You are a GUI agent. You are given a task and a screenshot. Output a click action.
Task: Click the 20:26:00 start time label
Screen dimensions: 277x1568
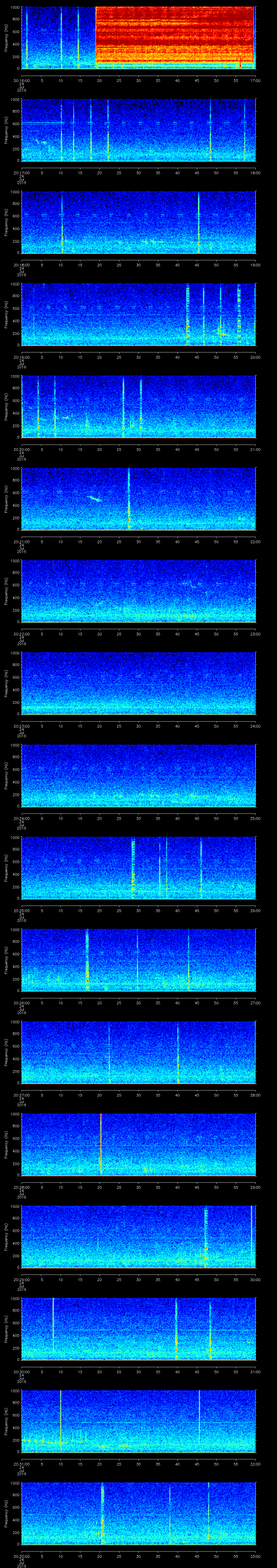(21, 1003)
